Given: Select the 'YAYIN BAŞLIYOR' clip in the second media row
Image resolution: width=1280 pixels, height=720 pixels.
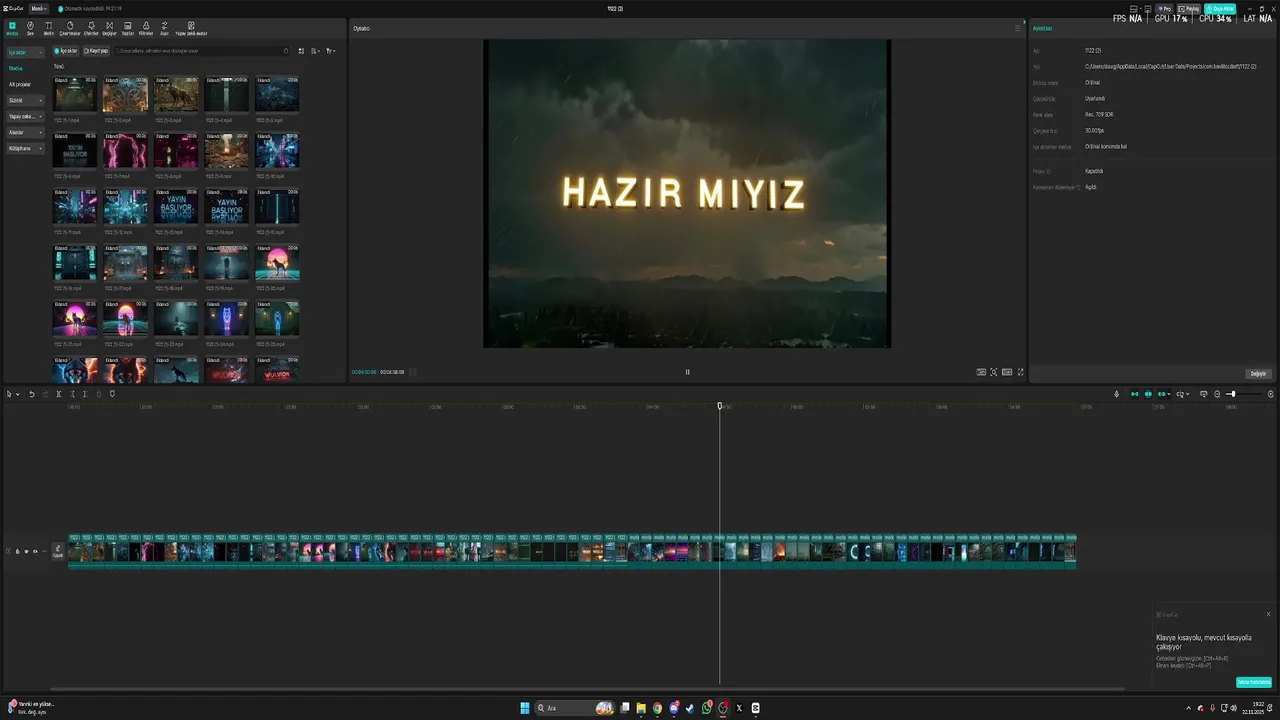Looking at the screenshot, I should 76,151.
